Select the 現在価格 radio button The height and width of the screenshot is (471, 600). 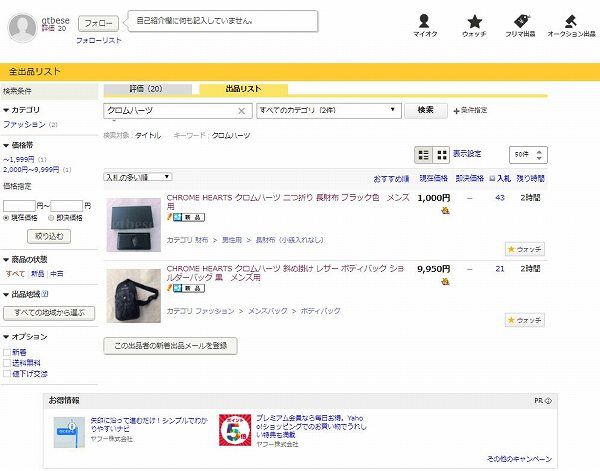pyautogui.click(x=6, y=218)
